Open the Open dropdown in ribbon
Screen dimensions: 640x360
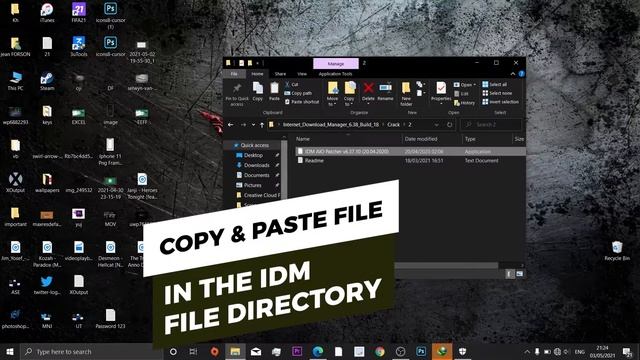tap(464, 84)
